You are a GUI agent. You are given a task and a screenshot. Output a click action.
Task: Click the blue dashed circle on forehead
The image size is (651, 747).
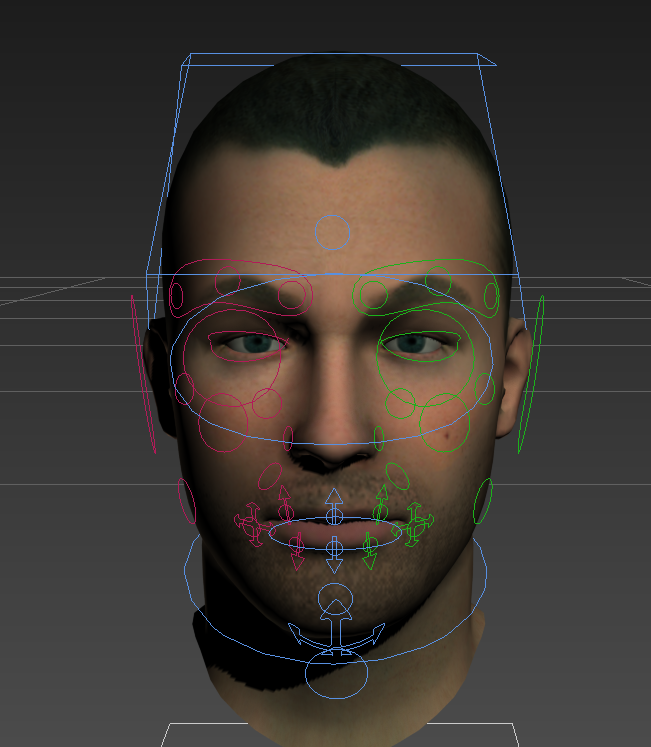(333, 231)
